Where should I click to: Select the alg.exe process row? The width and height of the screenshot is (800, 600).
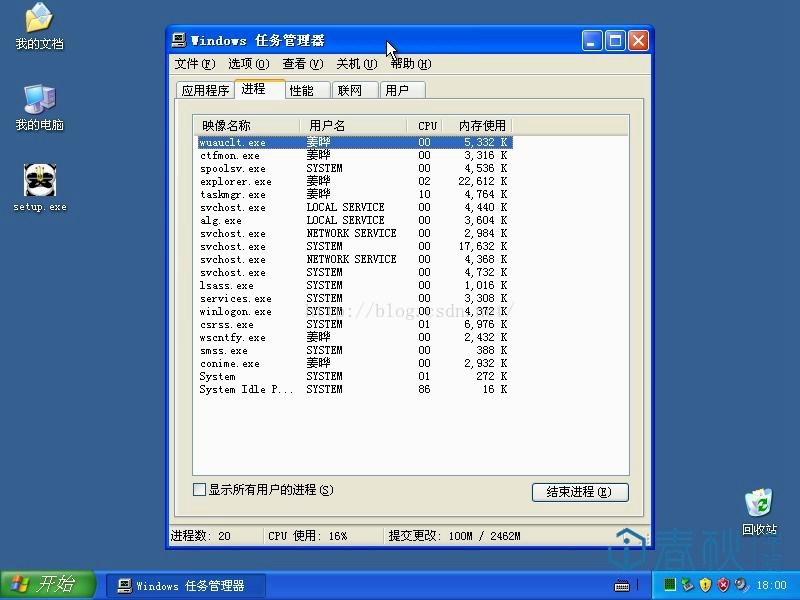355,220
